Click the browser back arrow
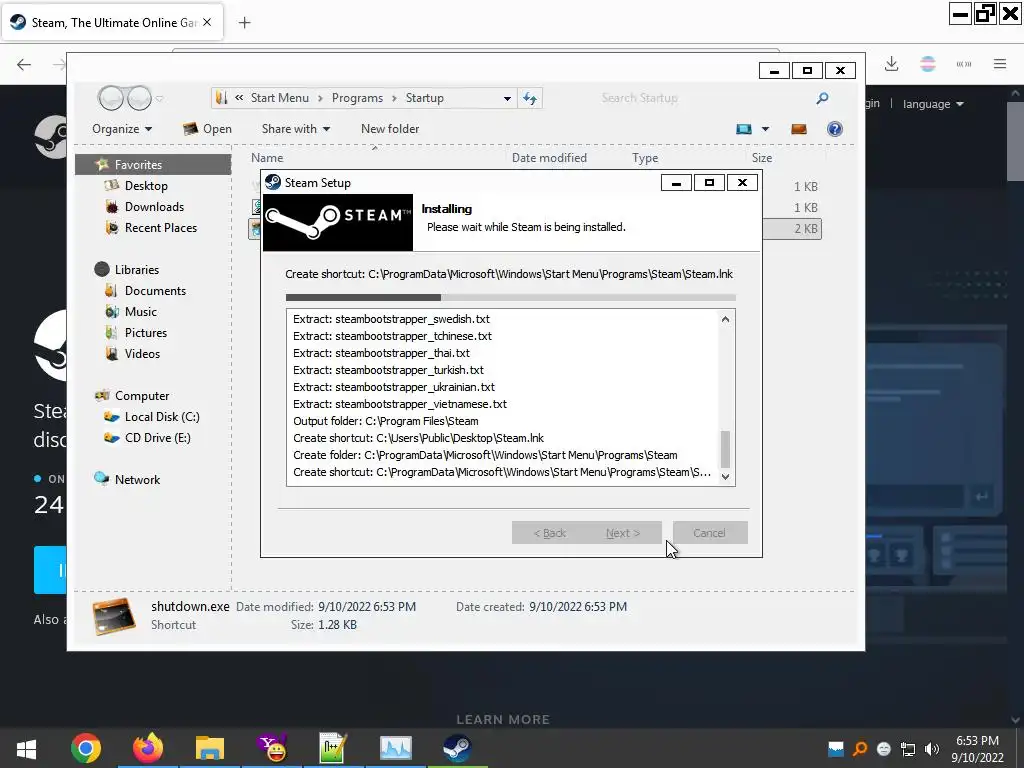Viewport: 1024px width, 768px height. tap(24, 64)
